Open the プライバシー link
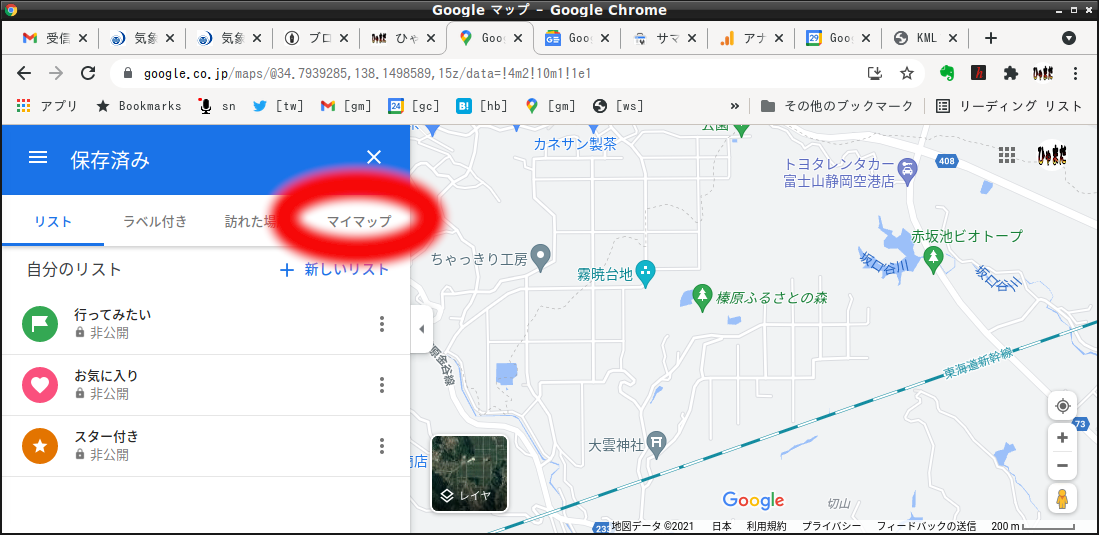 point(831,526)
